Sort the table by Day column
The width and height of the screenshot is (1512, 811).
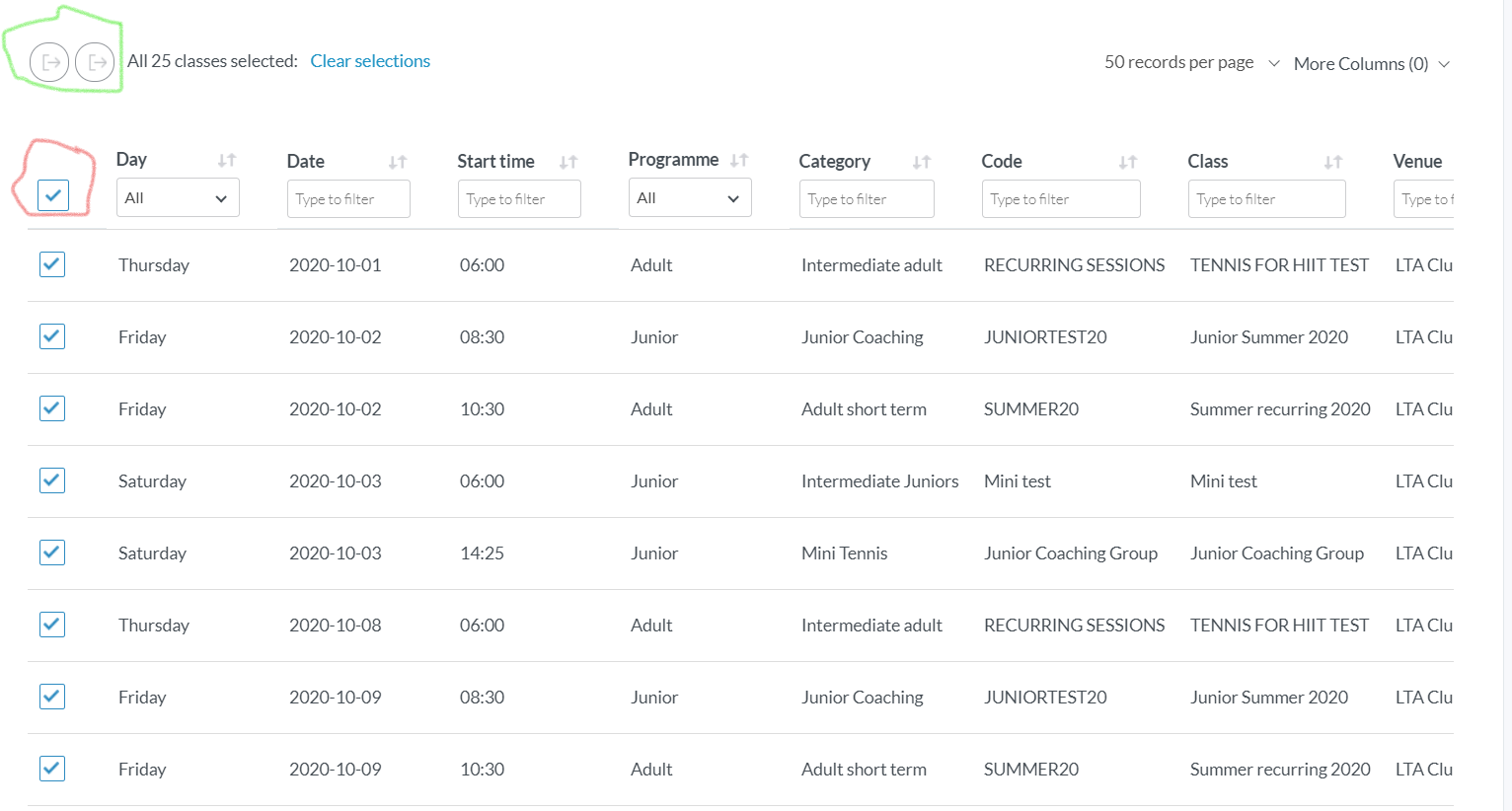point(227,160)
